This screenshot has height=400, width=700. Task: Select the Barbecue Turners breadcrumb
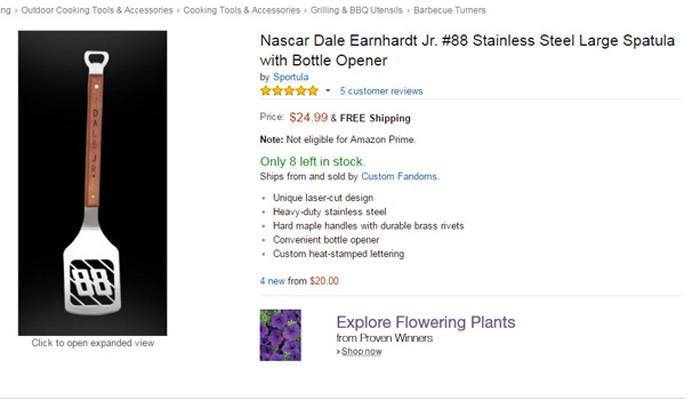point(449,10)
